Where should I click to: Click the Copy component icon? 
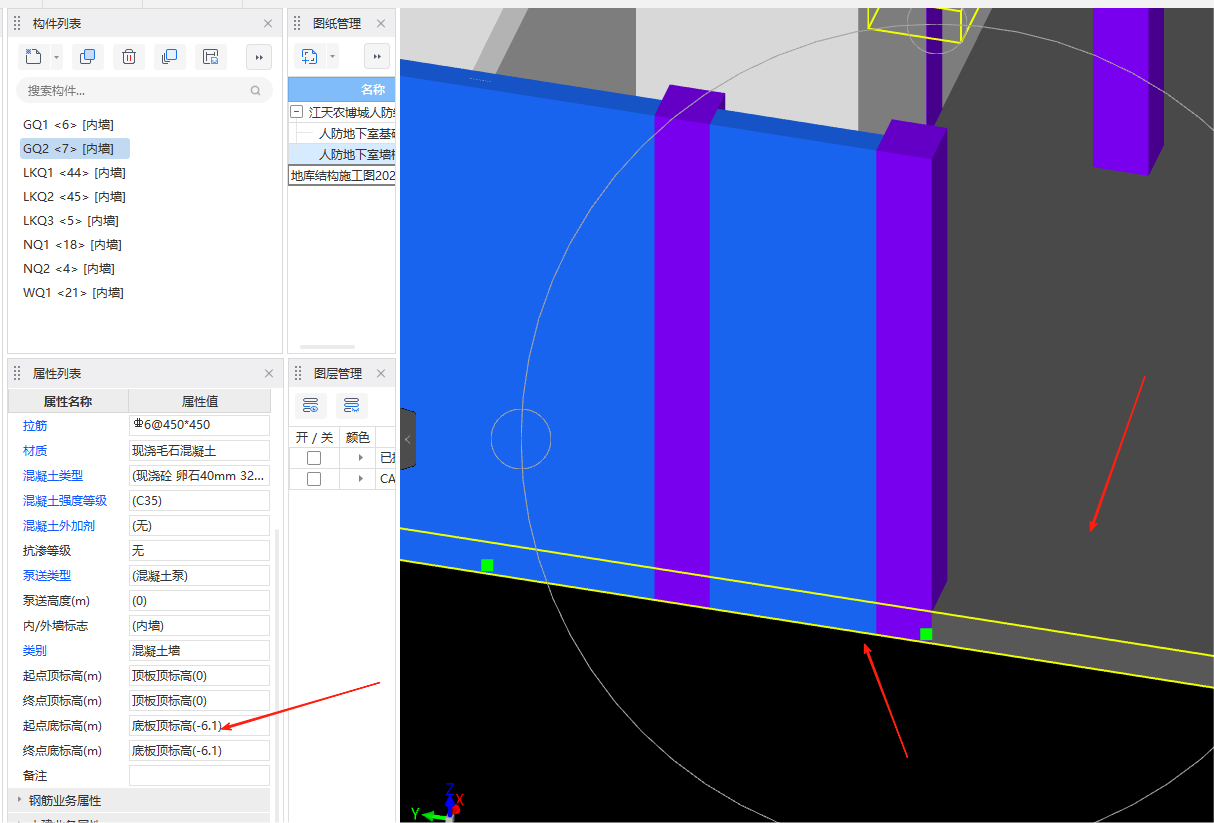pos(88,57)
